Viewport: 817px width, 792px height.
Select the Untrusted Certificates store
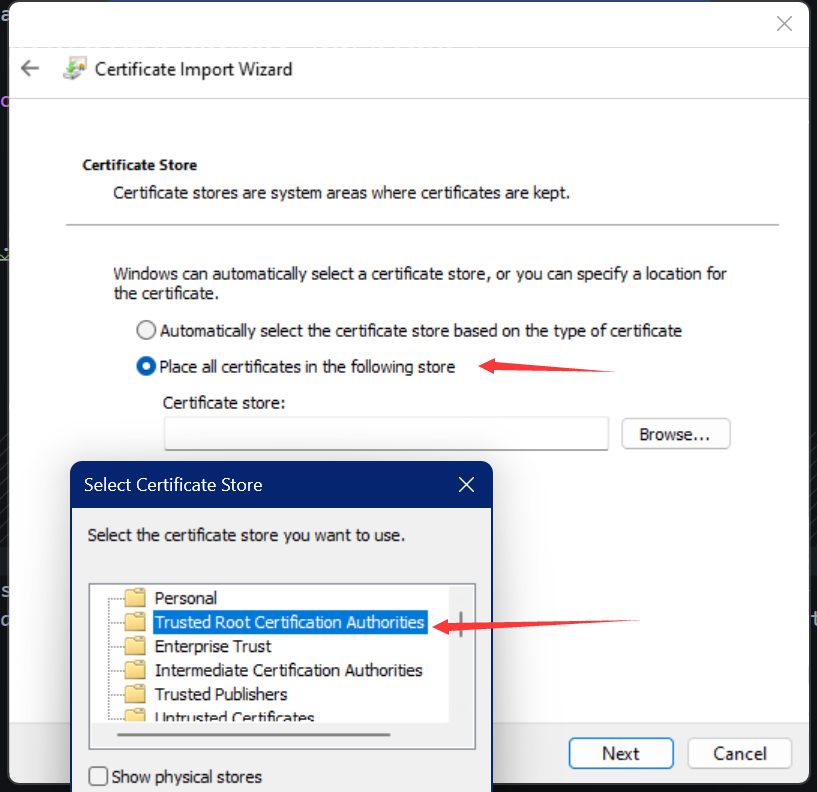point(234,716)
